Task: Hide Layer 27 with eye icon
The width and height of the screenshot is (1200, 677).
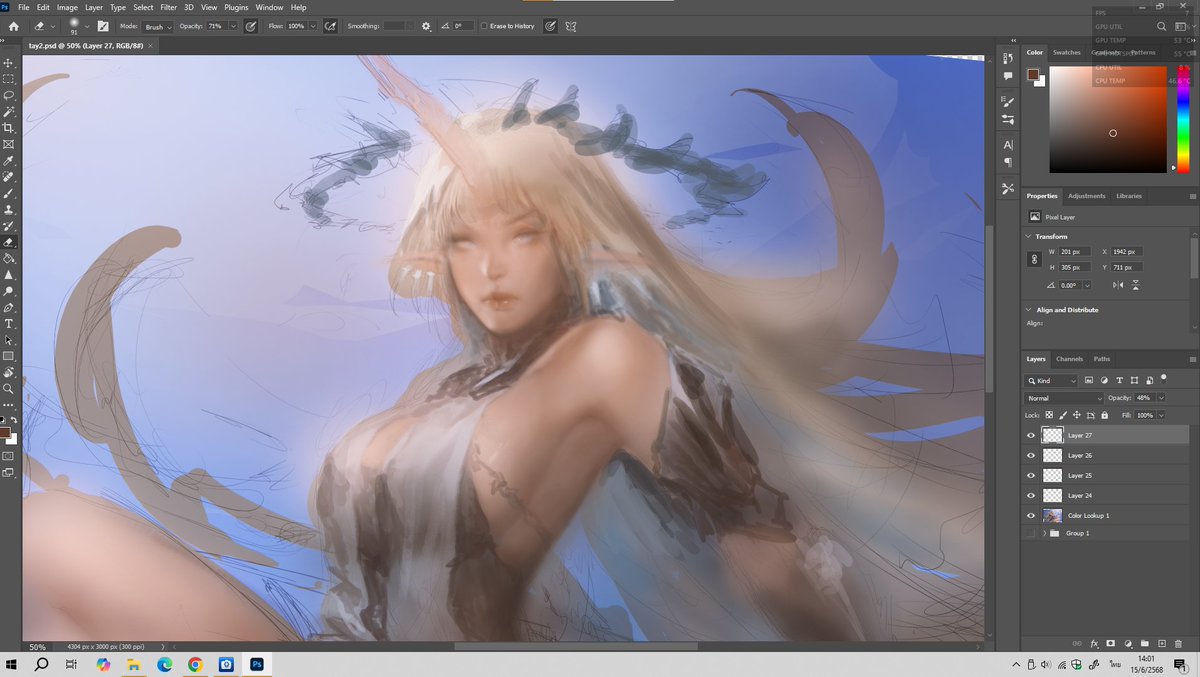Action: tap(1031, 435)
